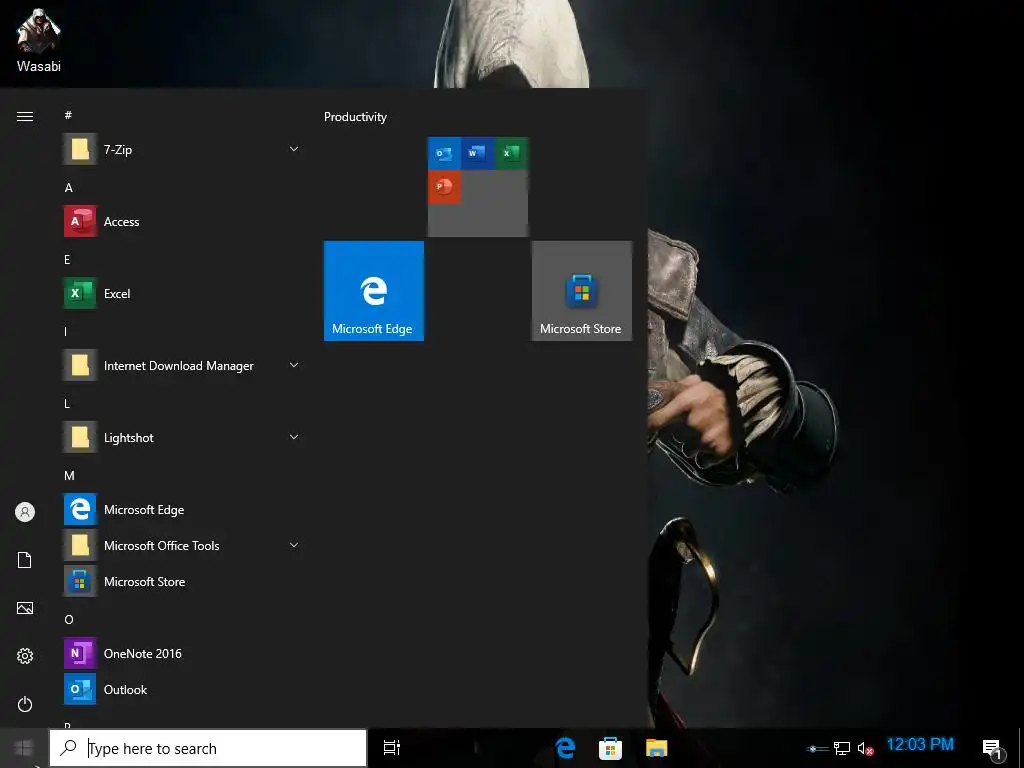The image size is (1024, 768).
Task: Jump to letter L section header
Action: [67, 404]
